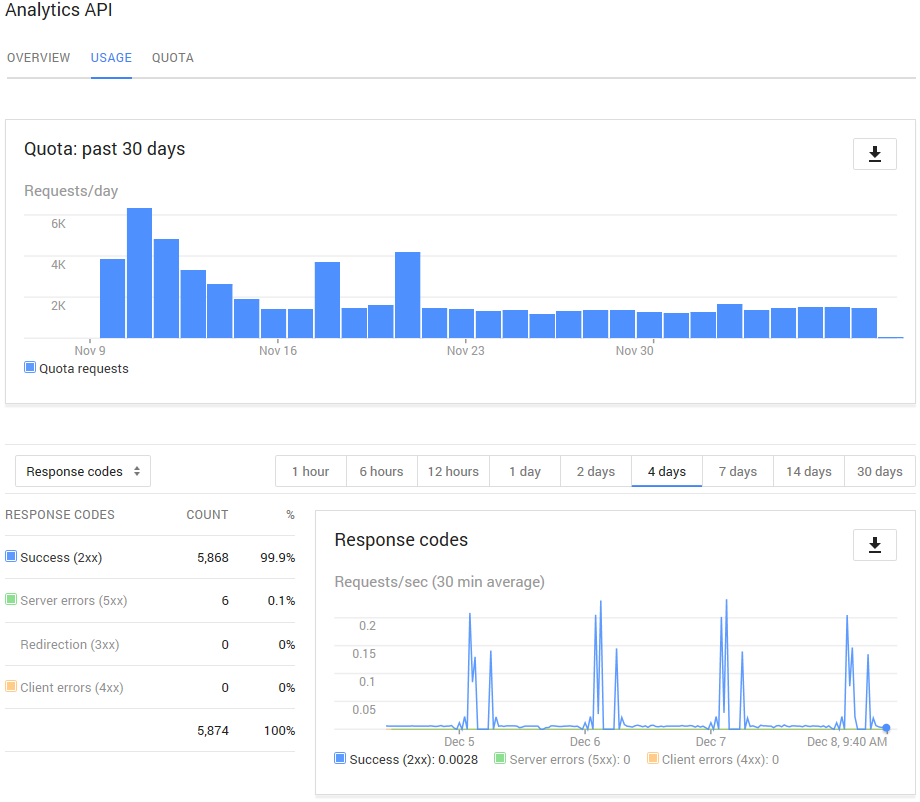920x802 pixels.
Task: Click the Client errors (4xx) orange swatch in table
Action: [x=11, y=686]
